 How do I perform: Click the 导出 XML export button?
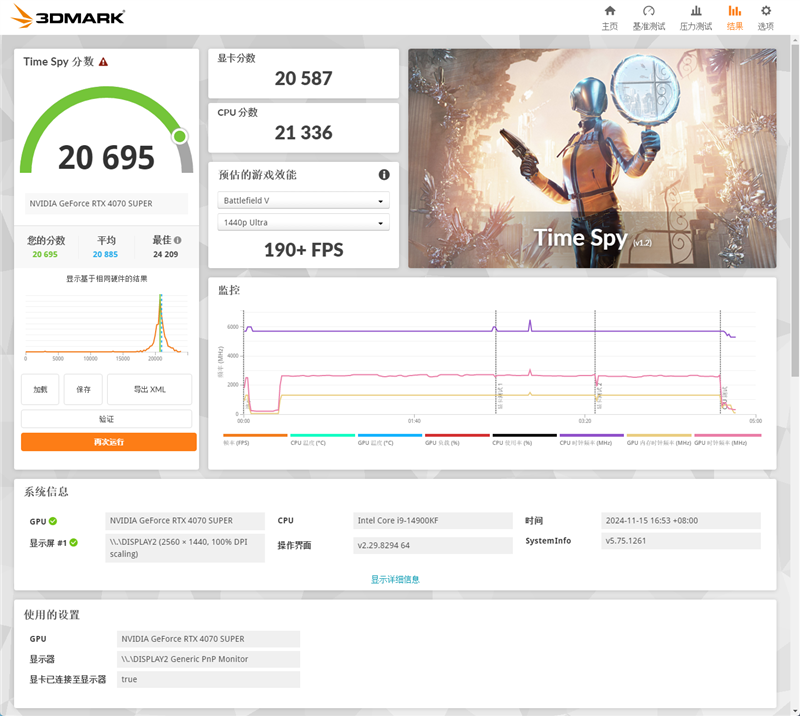click(151, 389)
